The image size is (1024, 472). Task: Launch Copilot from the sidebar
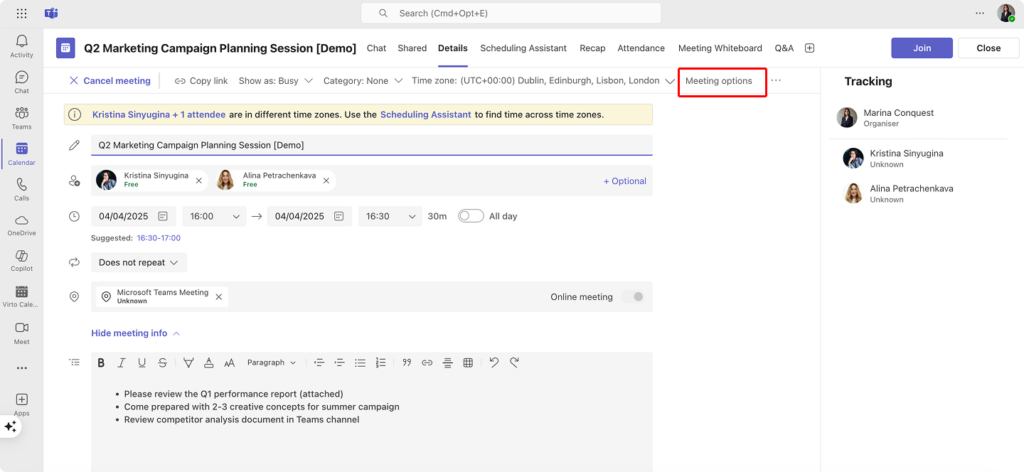22,260
